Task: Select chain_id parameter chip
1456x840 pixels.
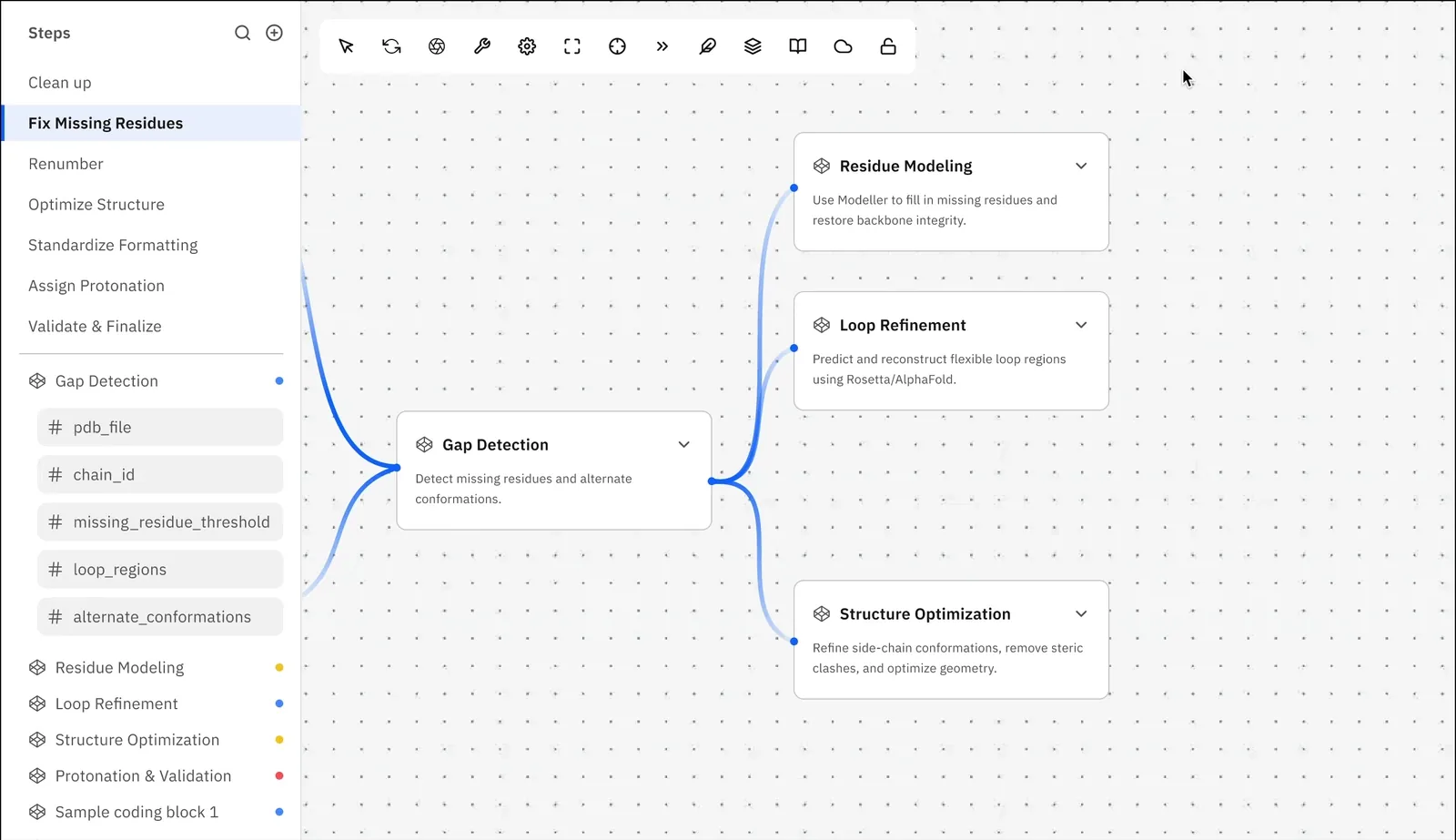Action: click(160, 474)
